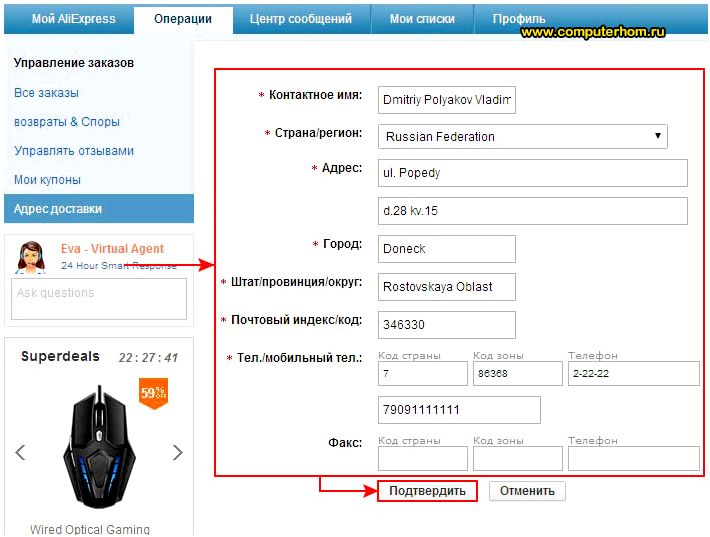Open Мои купоны link

[x=47, y=180]
